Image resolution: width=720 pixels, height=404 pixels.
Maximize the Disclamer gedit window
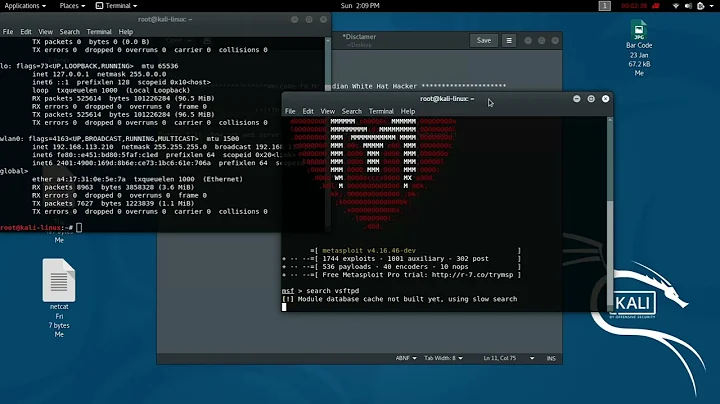pyautogui.click(x=541, y=40)
